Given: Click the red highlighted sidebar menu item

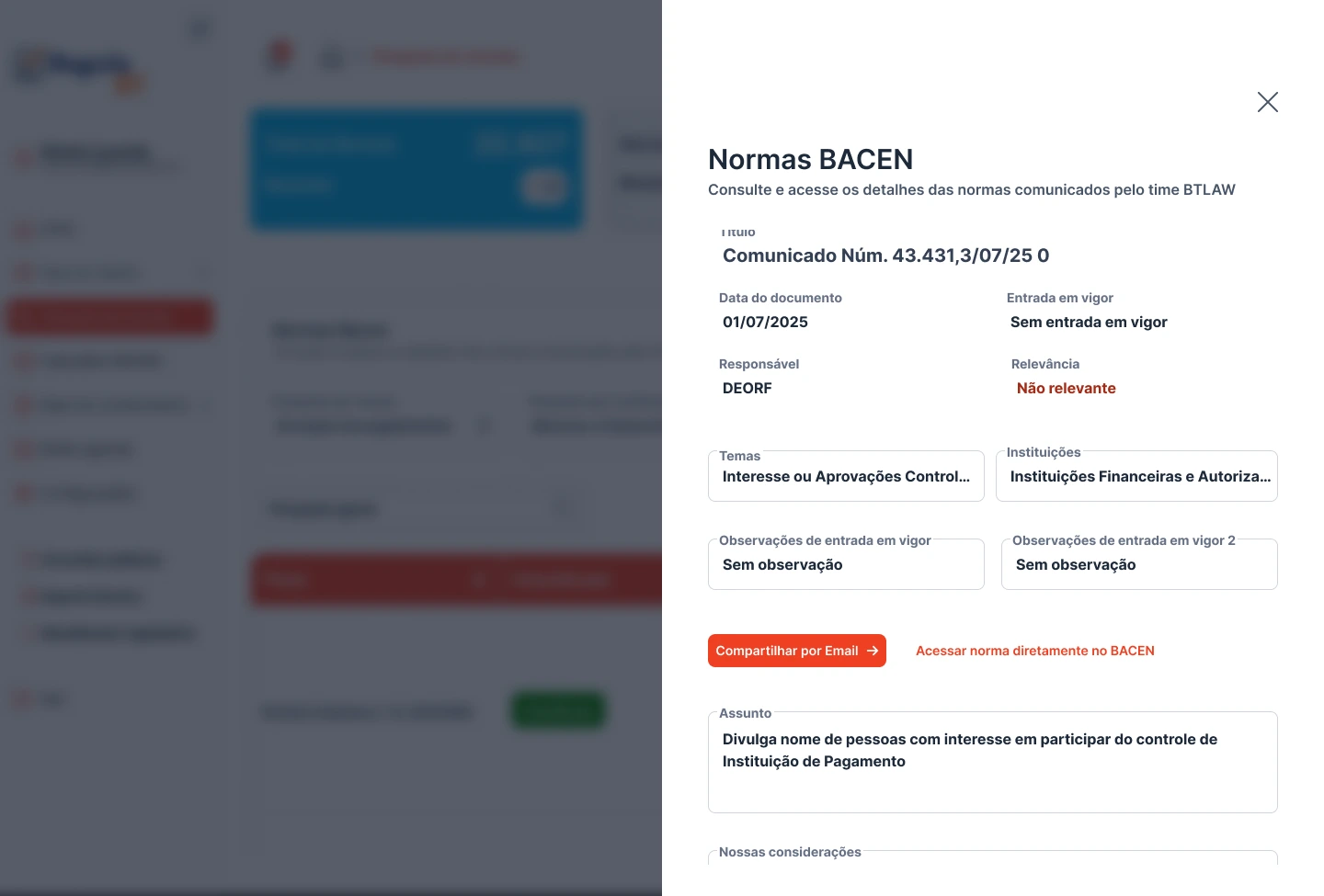Looking at the screenshot, I should [x=110, y=317].
